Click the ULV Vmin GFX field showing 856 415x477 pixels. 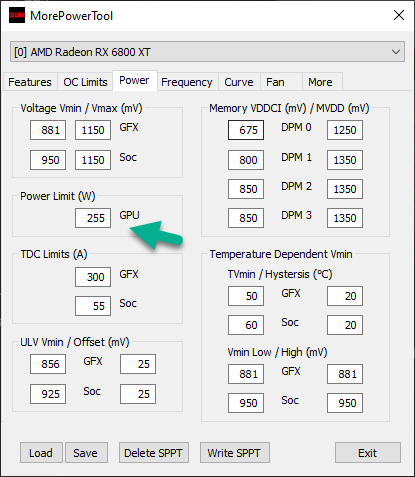coord(48,364)
